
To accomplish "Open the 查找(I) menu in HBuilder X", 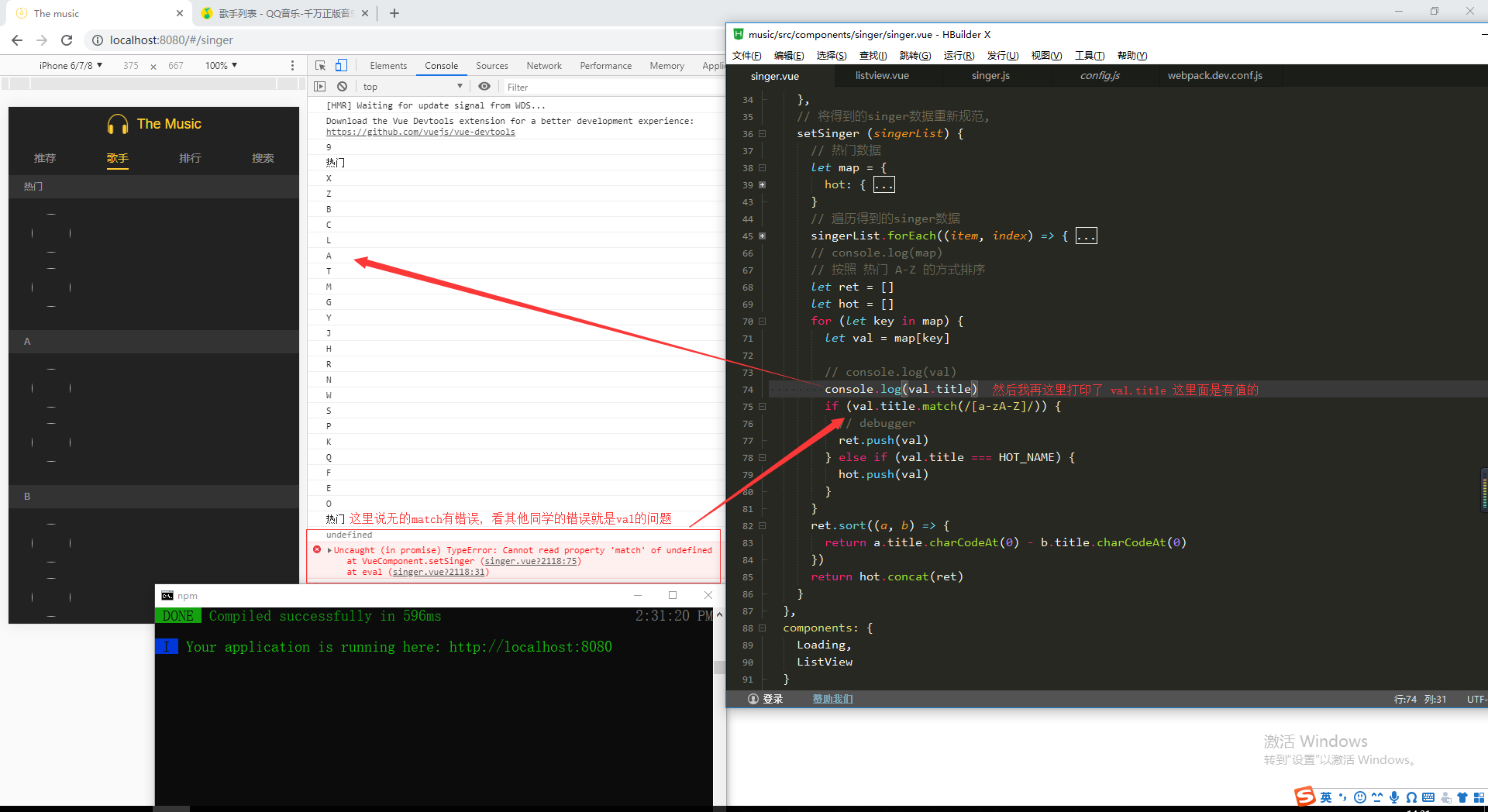I will [x=873, y=56].
